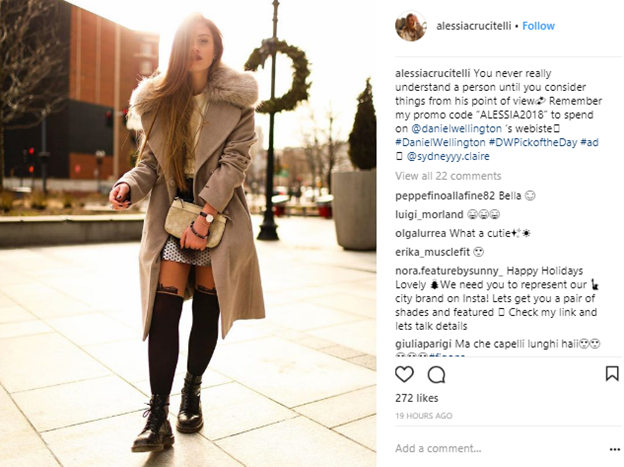Visit commenter peppefinoallafine82's profile

point(445,196)
